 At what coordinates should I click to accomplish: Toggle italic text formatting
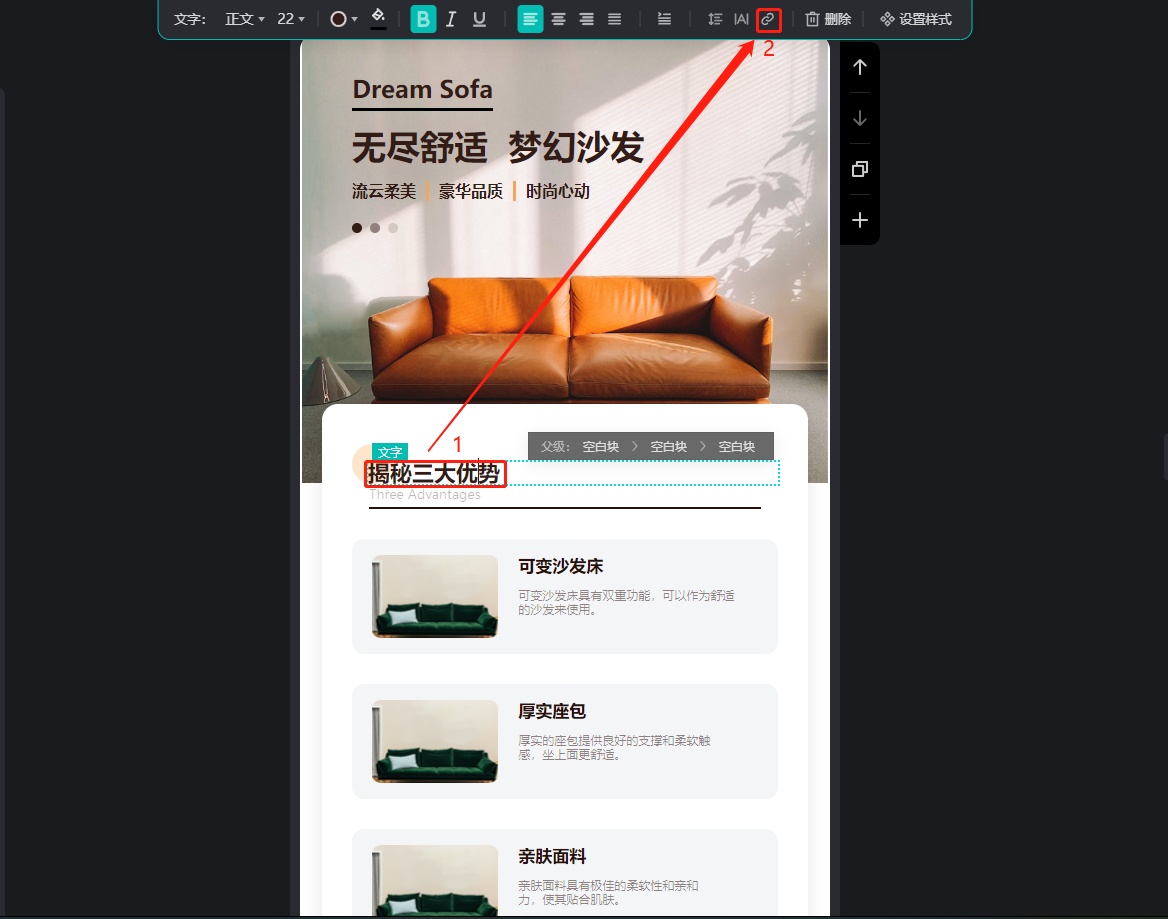point(451,19)
